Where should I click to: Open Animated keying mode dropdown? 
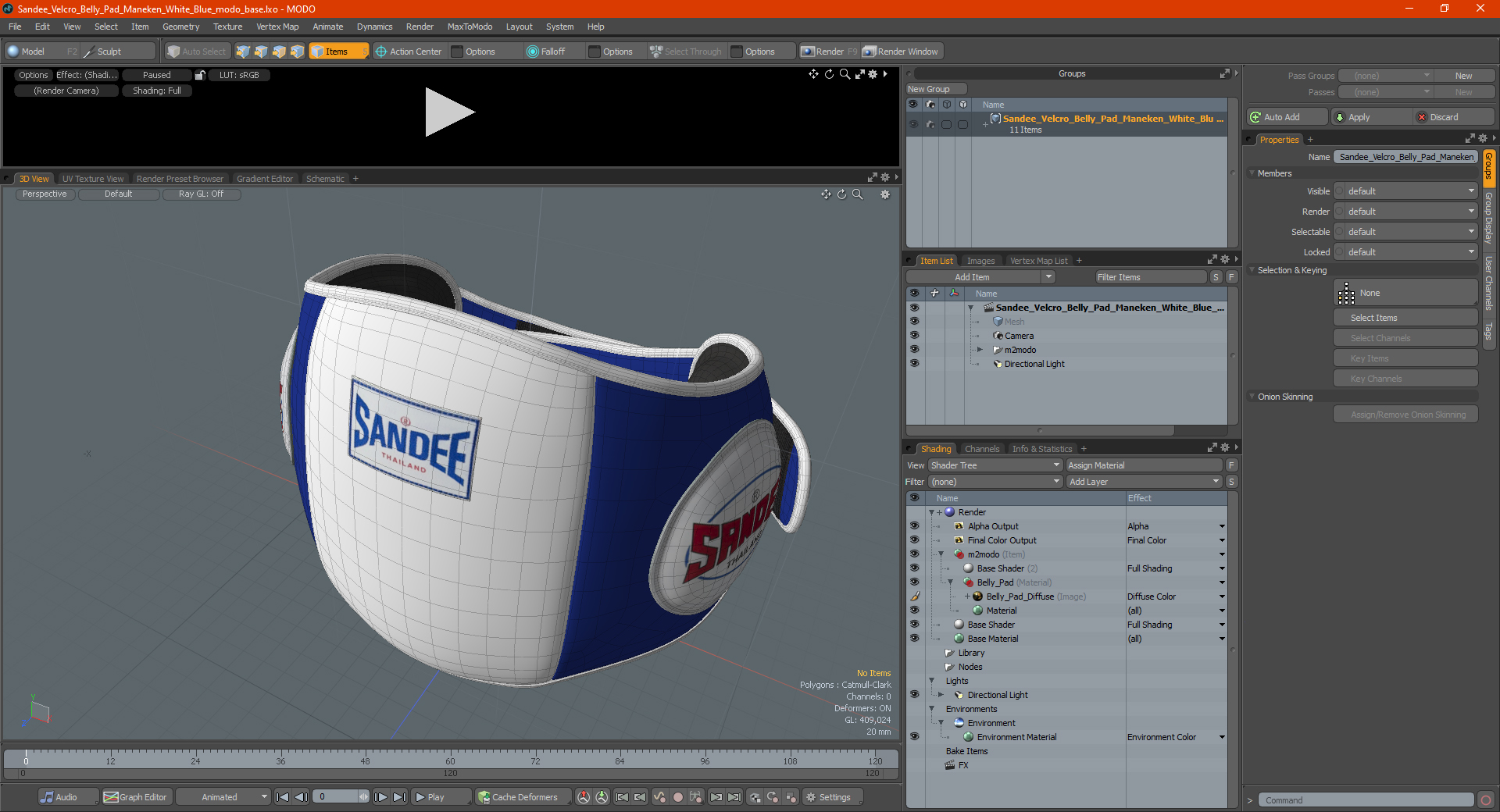[x=223, y=797]
